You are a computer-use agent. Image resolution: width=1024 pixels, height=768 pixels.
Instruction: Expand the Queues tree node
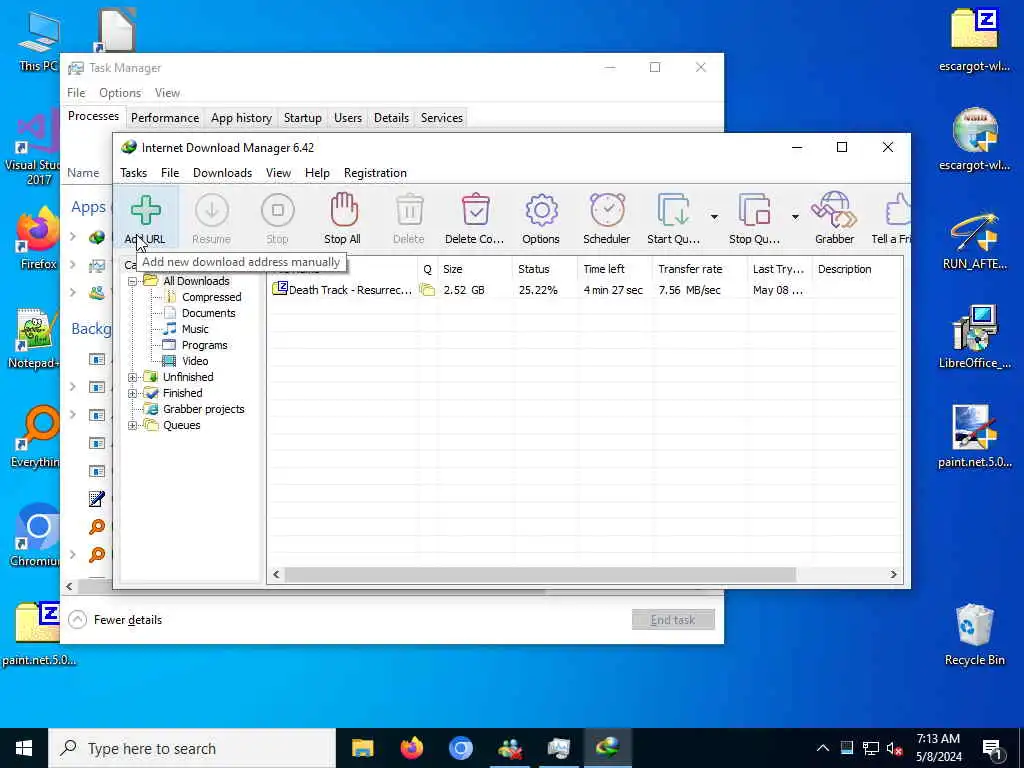(x=133, y=425)
